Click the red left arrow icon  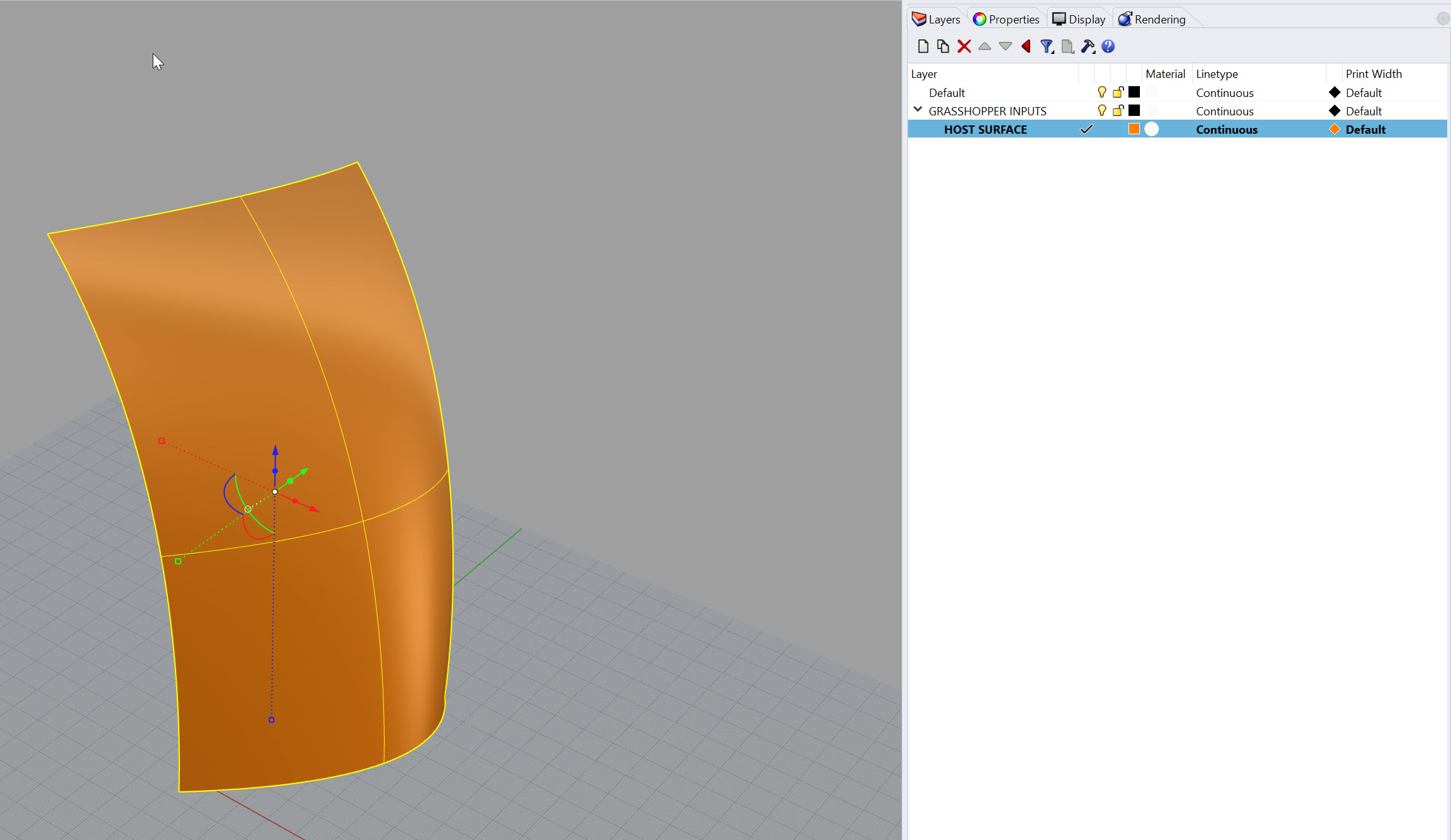coord(1026,46)
